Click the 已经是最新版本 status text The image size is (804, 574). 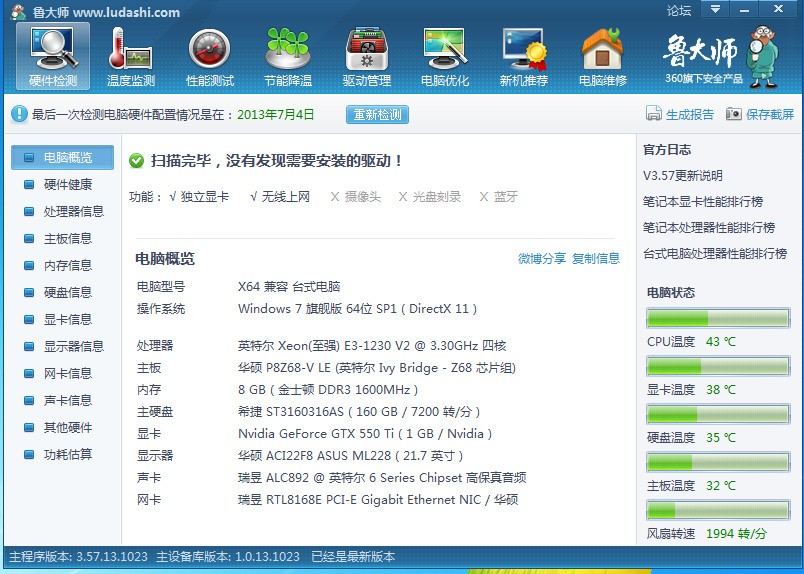353,557
